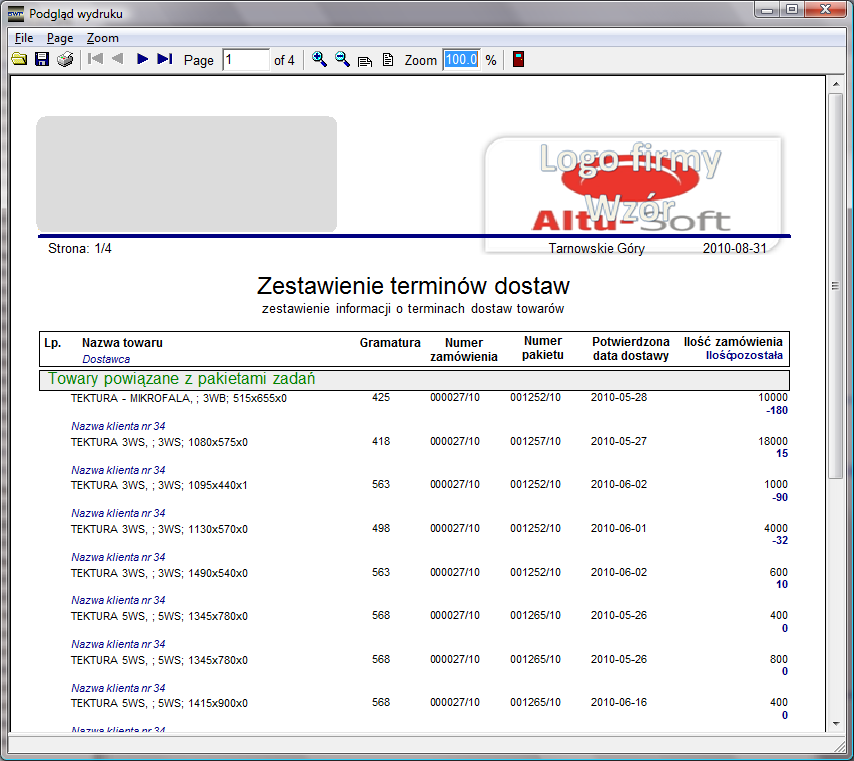The height and width of the screenshot is (761, 854).
Task: Click the fit page width icon
Action: 365,60
